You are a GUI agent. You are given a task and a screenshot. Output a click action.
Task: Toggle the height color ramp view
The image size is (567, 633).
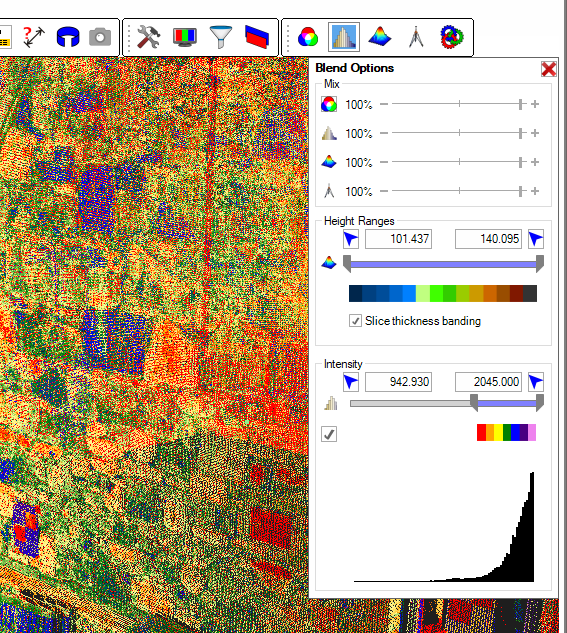point(380,37)
